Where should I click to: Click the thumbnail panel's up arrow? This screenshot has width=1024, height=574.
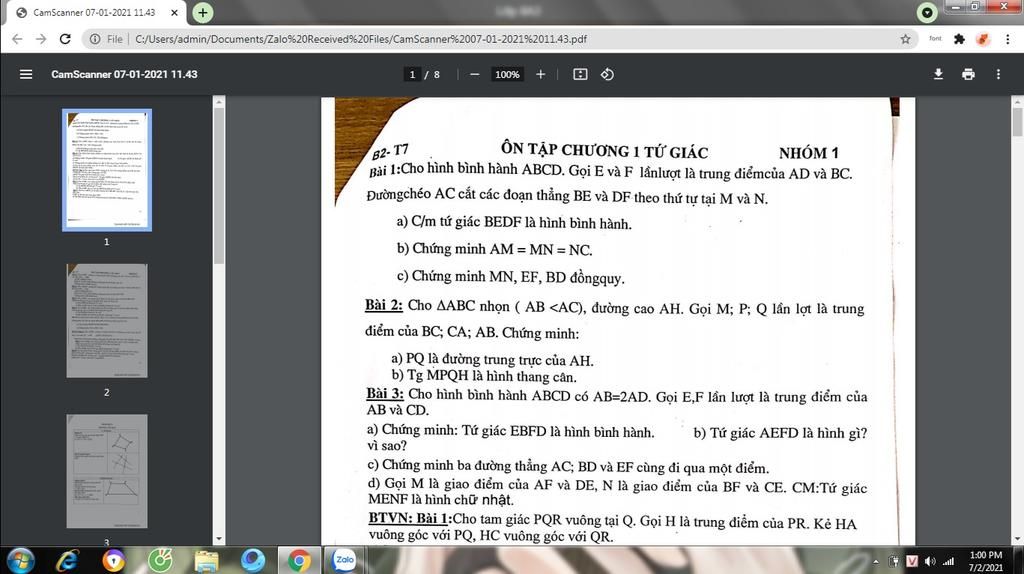(x=219, y=102)
